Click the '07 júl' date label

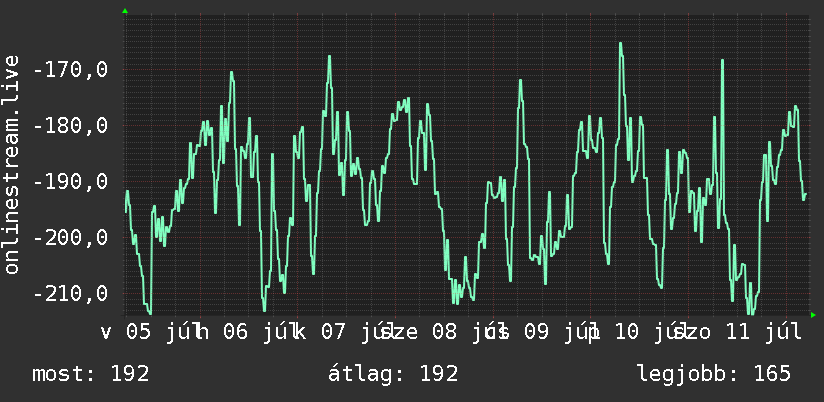[358, 332]
